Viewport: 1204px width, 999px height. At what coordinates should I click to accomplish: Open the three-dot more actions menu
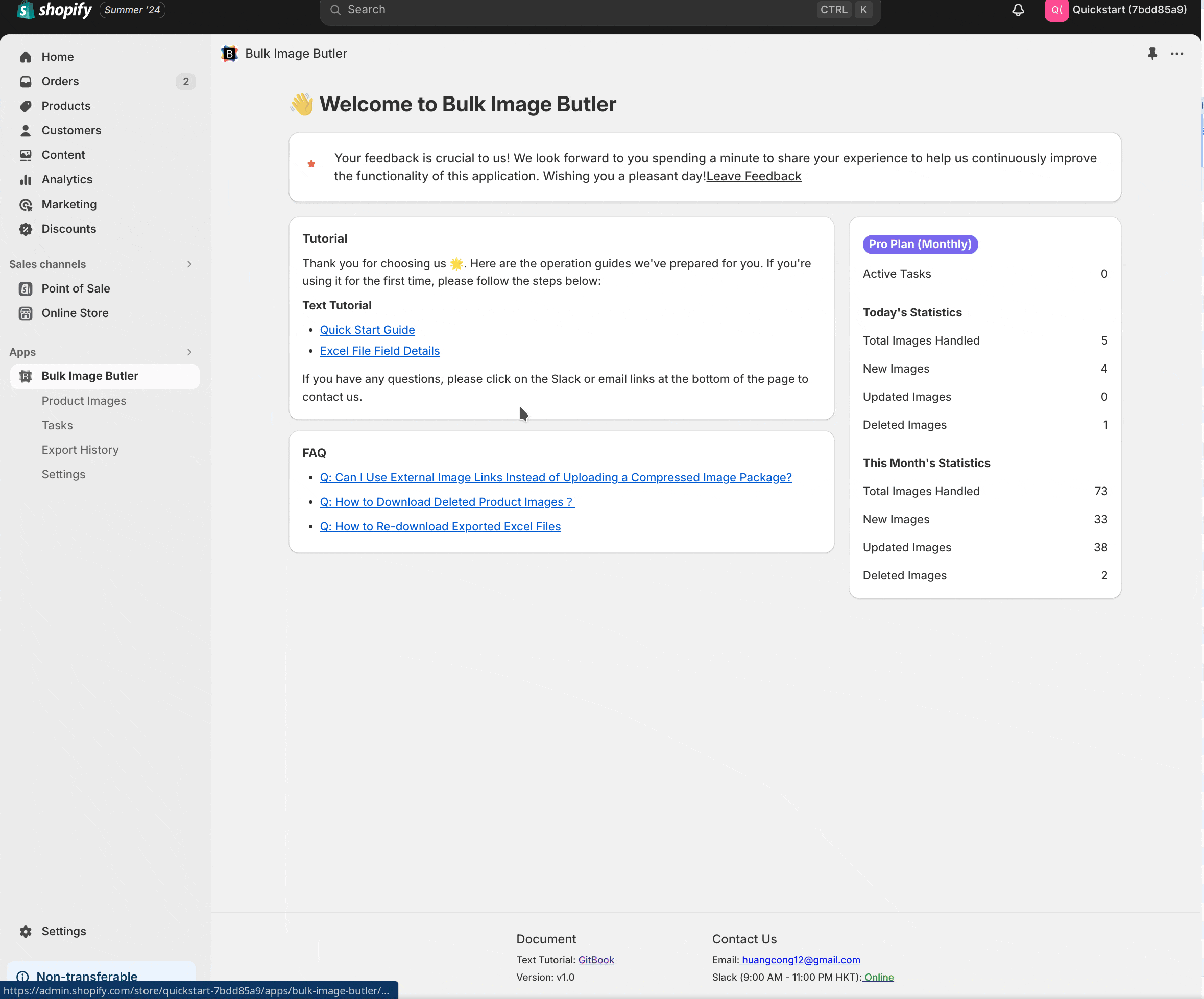pyautogui.click(x=1176, y=53)
